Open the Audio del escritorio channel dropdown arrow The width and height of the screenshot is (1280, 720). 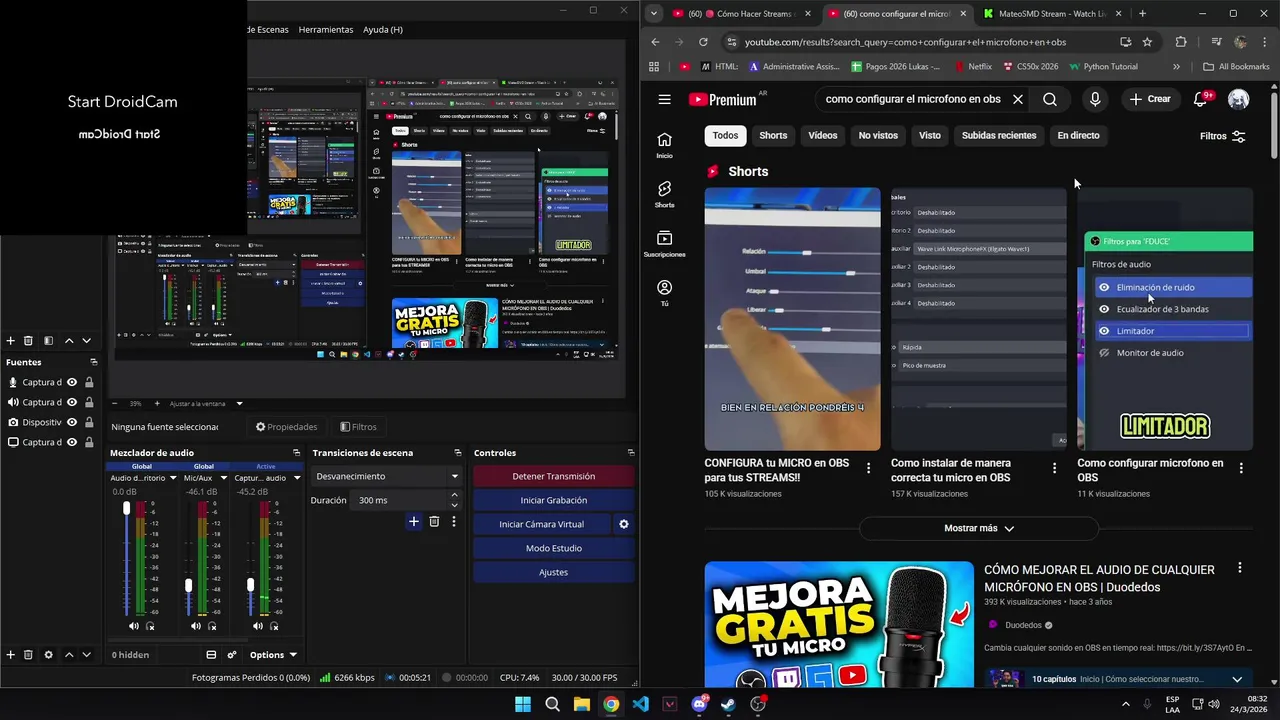coord(173,478)
